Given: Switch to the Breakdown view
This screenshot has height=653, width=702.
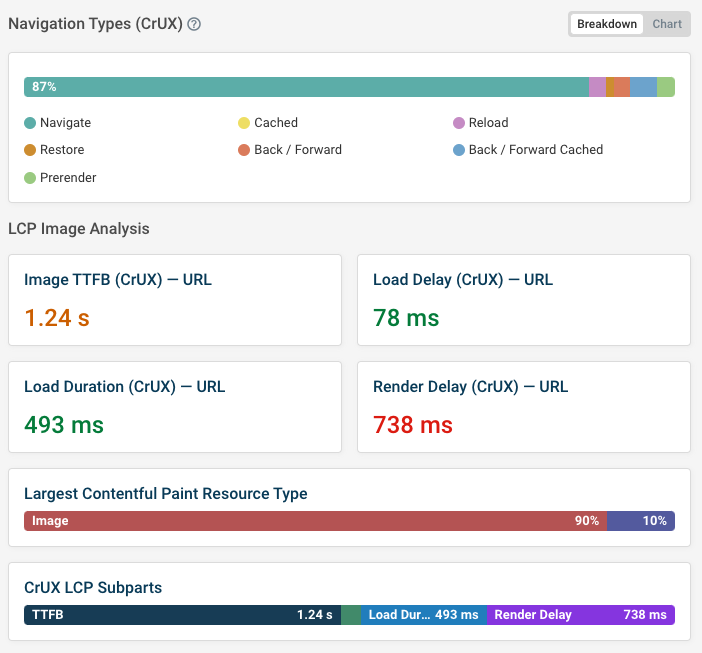Looking at the screenshot, I should coord(607,24).
